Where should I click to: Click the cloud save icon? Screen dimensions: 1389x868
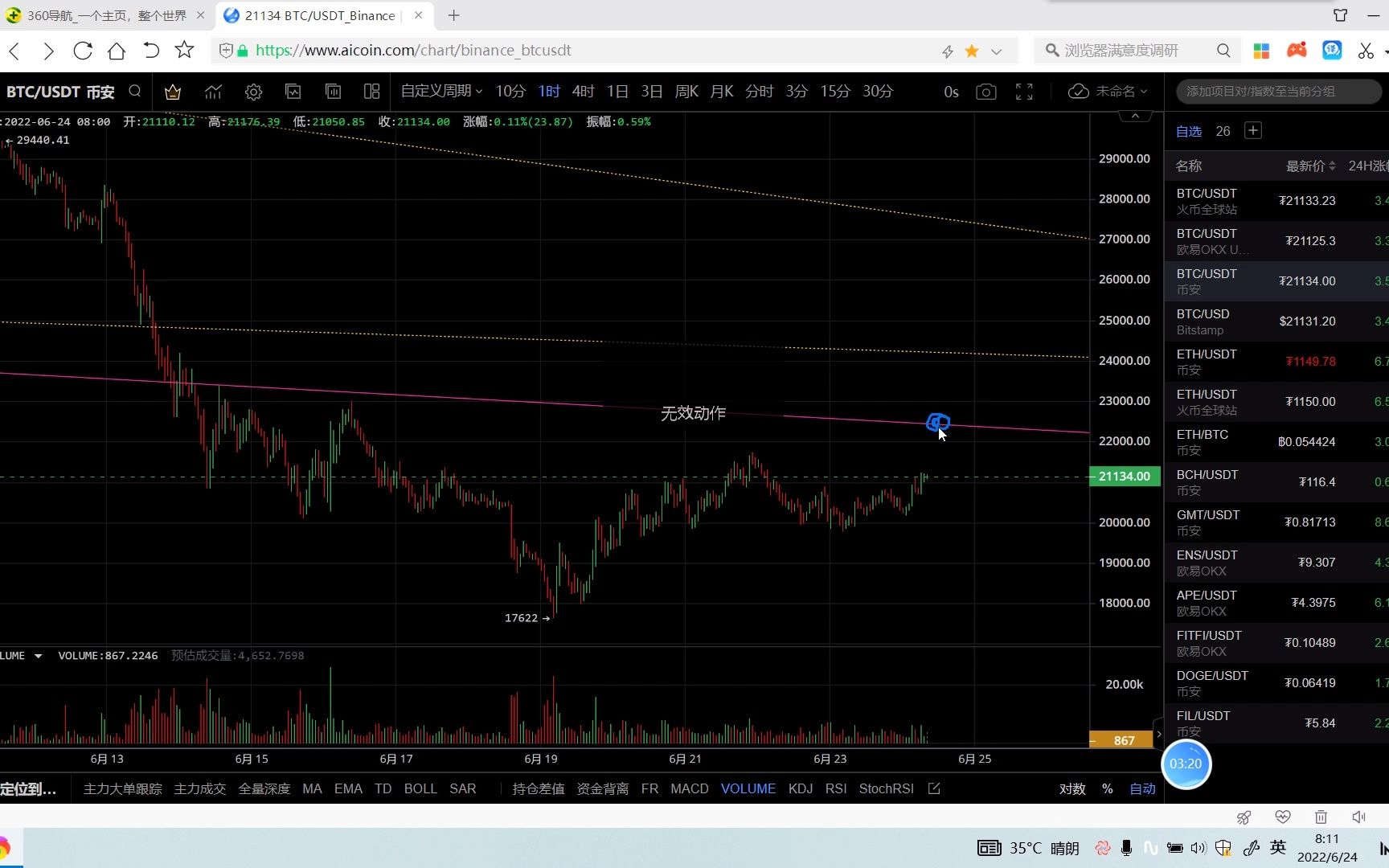coord(1079,92)
